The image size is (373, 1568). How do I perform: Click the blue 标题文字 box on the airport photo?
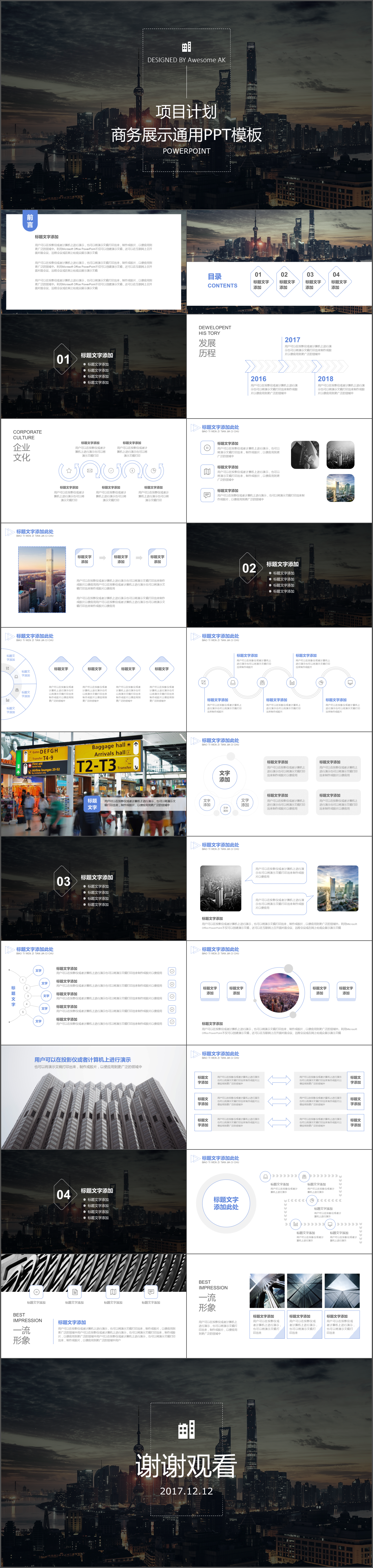pyautogui.click(x=92, y=804)
